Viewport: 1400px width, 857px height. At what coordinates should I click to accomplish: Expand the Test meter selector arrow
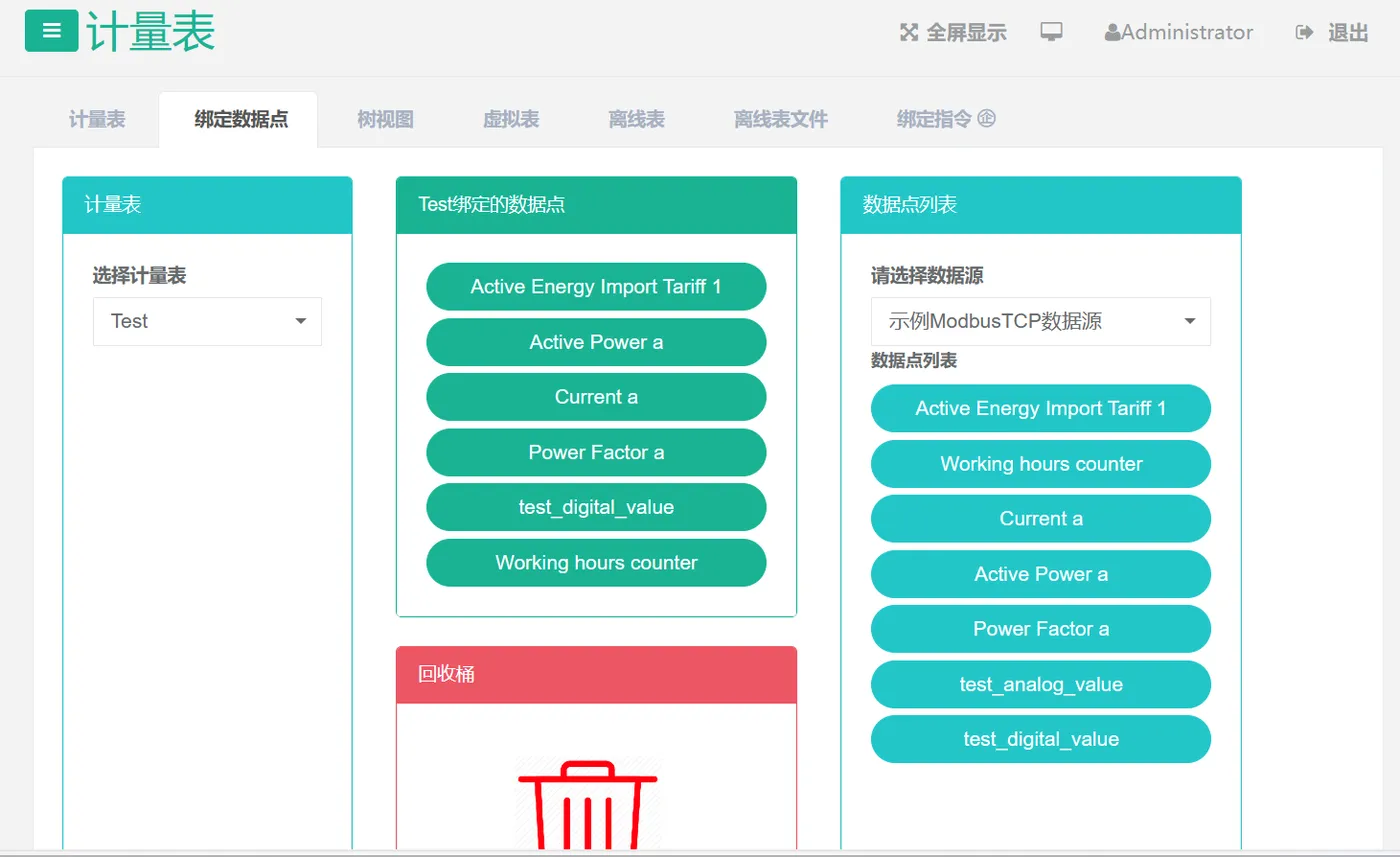(300, 321)
